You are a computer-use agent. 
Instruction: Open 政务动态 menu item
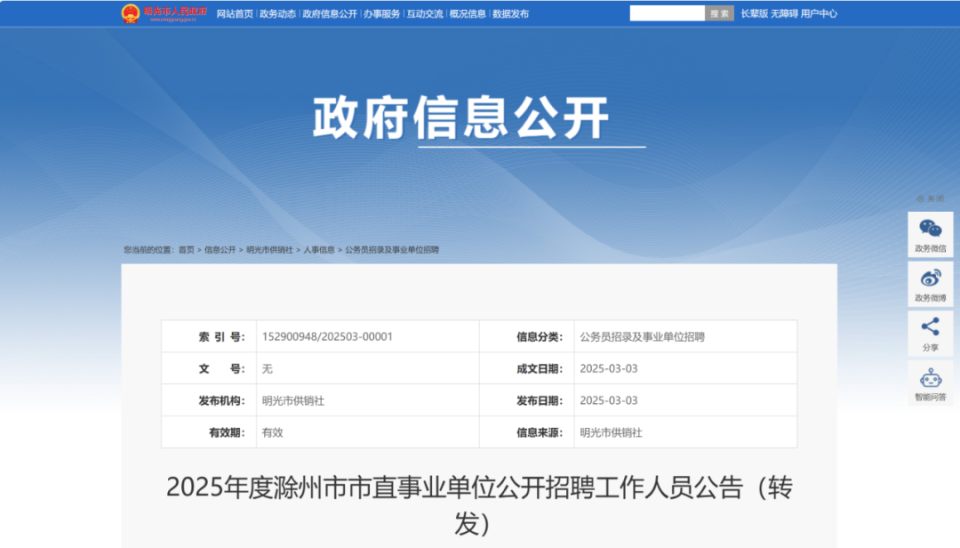tap(277, 13)
